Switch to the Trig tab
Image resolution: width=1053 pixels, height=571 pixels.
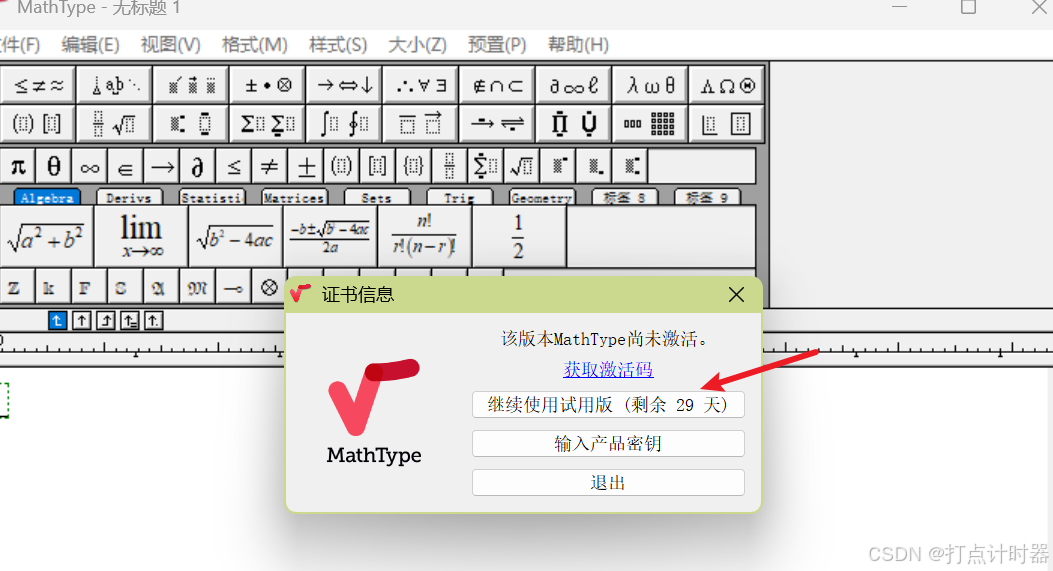459,197
